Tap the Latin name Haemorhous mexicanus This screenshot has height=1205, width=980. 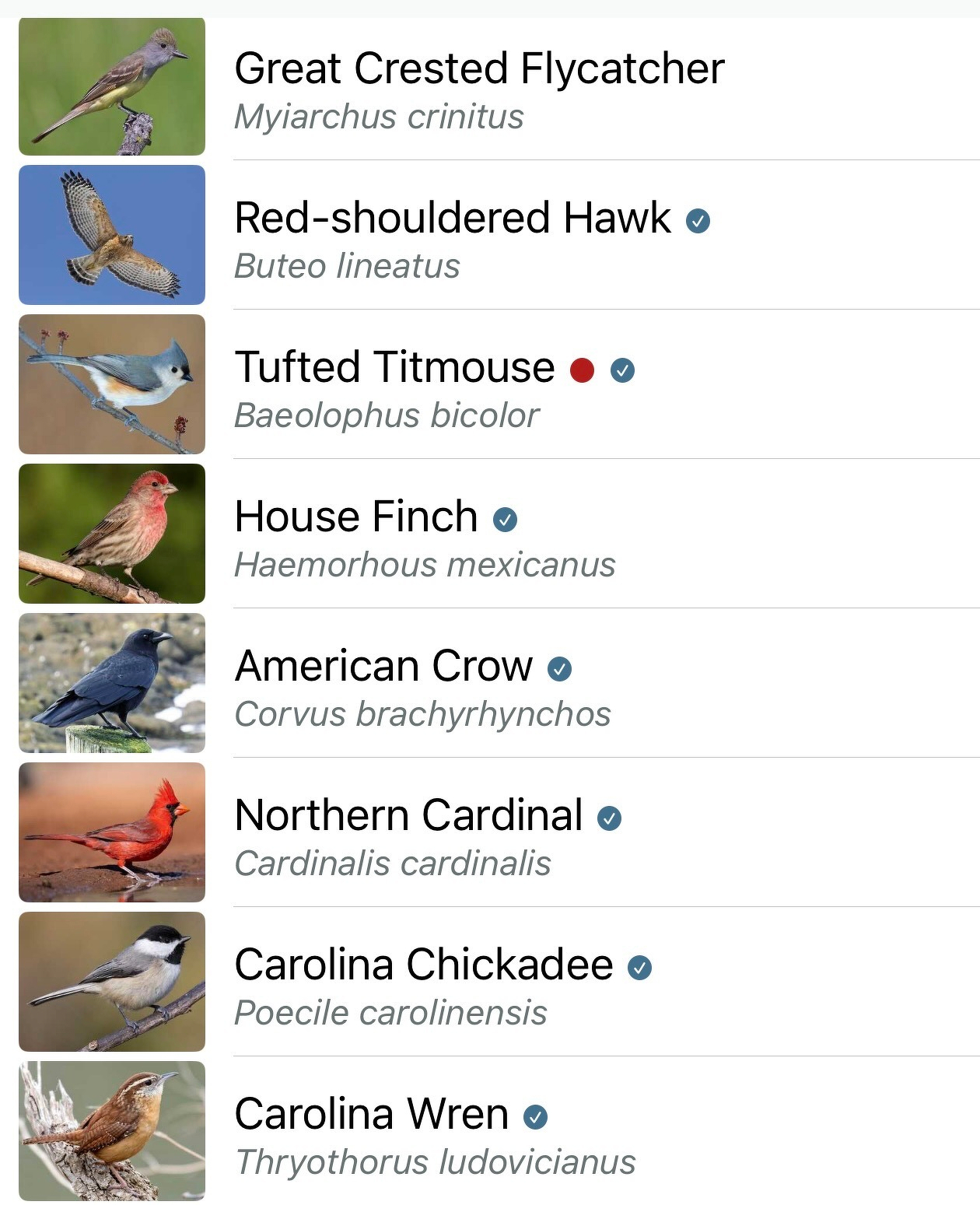pyautogui.click(x=425, y=565)
